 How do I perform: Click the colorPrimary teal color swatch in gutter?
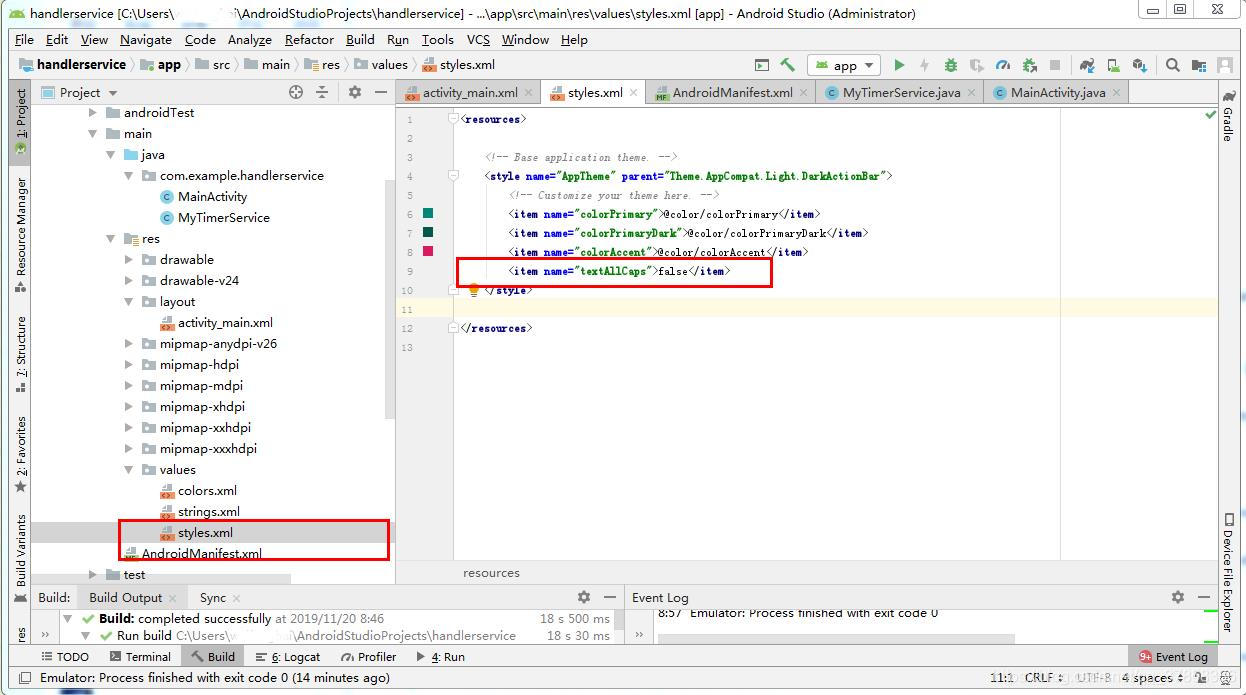(428, 214)
